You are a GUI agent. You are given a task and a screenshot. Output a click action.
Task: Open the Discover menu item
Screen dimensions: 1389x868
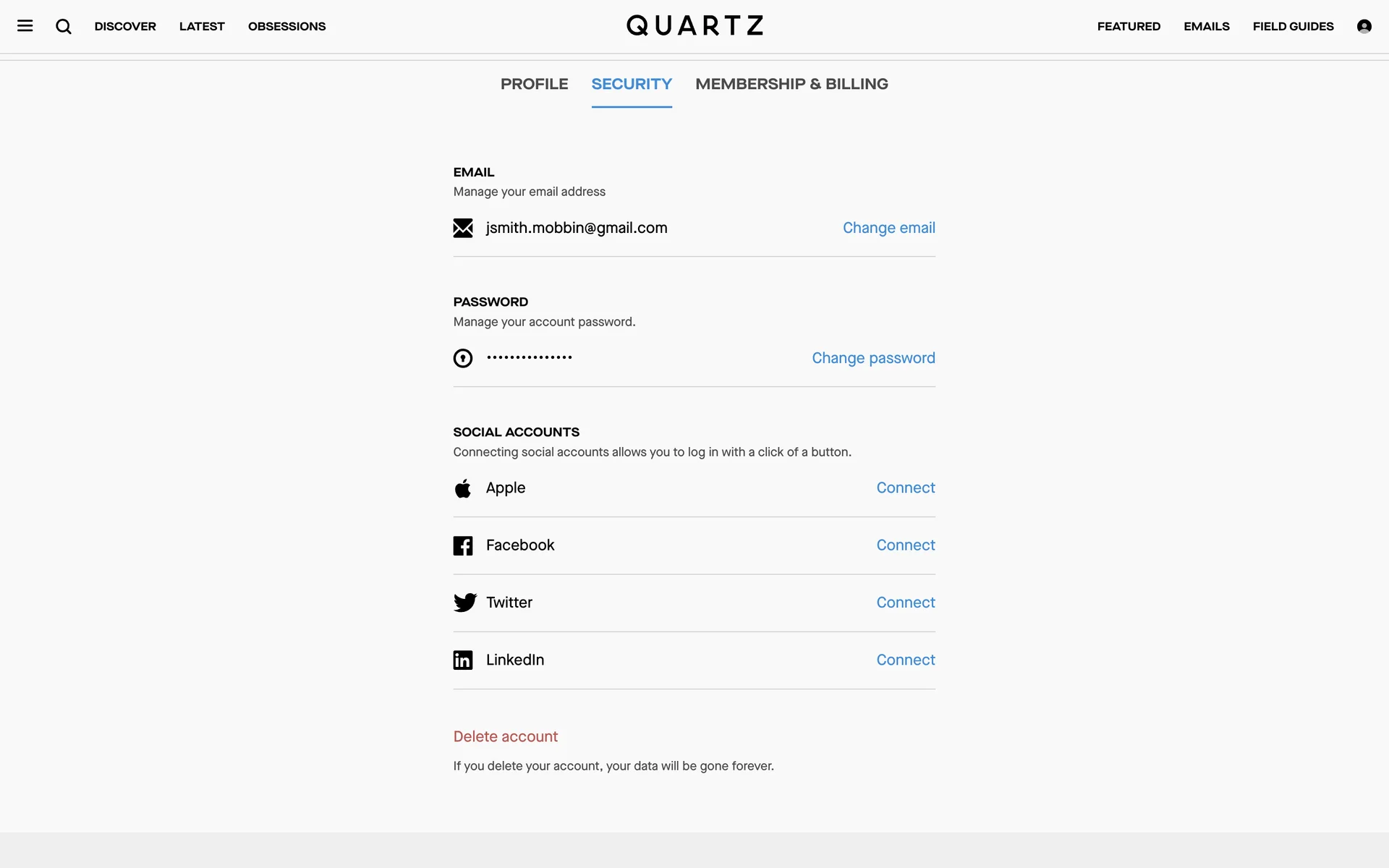[x=125, y=27]
